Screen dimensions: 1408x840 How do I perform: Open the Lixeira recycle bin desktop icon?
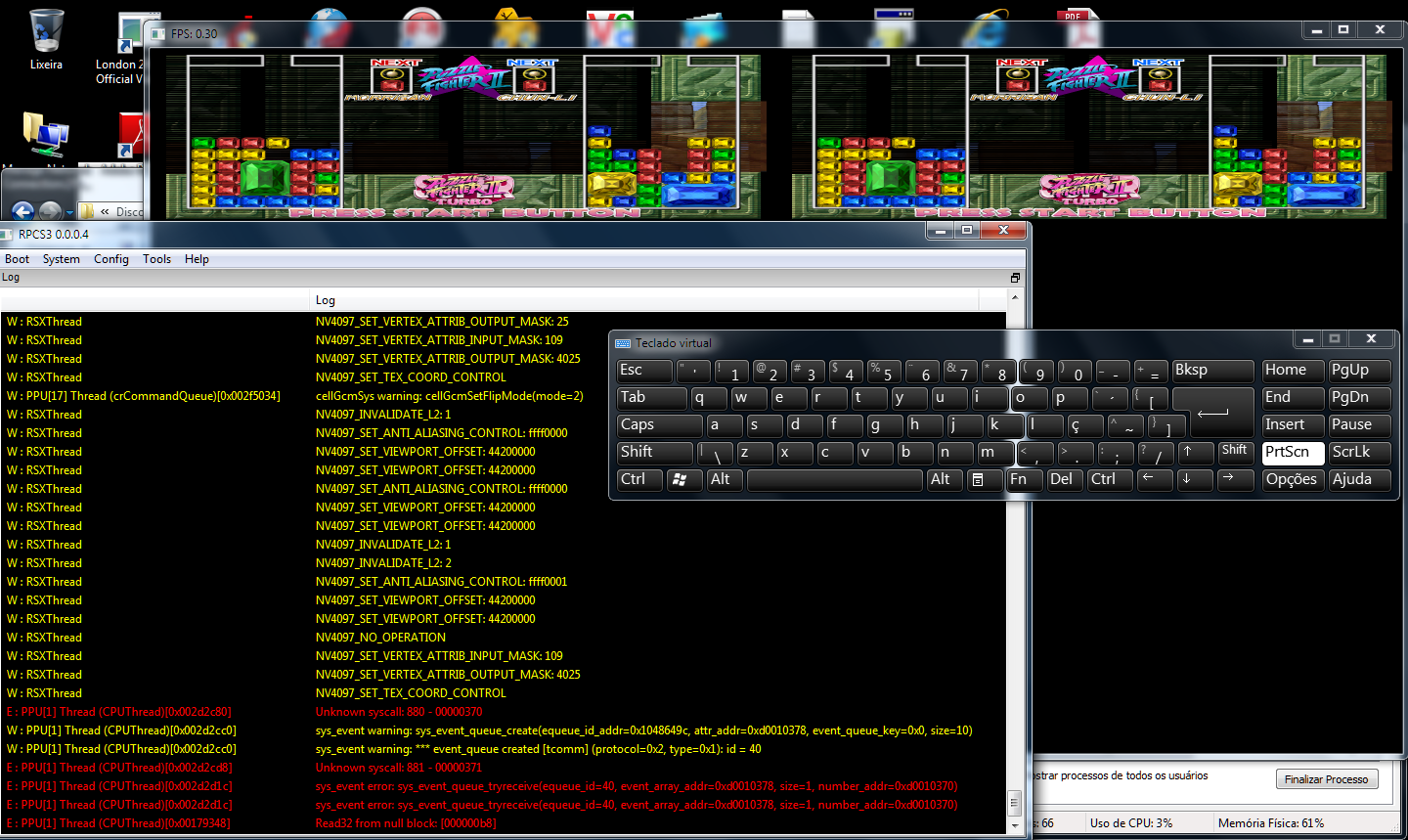[x=46, y=39]
